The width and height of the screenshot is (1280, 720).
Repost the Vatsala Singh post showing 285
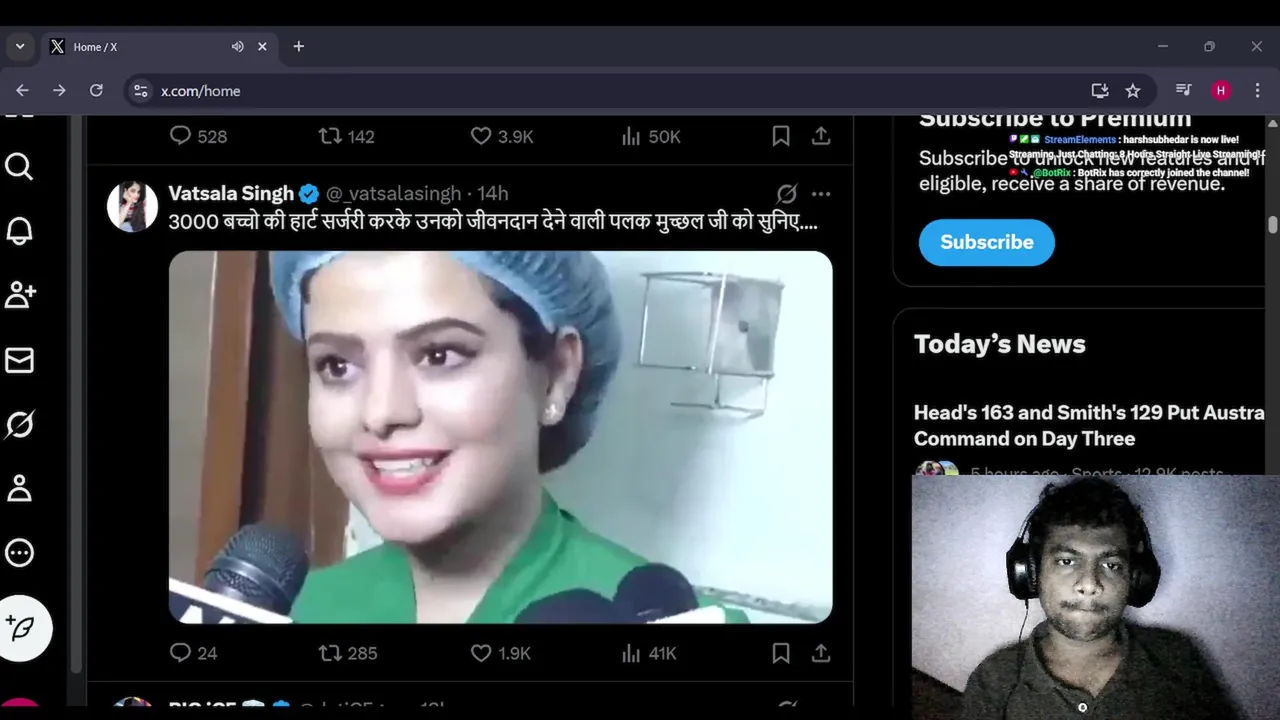pyautogui.click(x=347, y=653)
